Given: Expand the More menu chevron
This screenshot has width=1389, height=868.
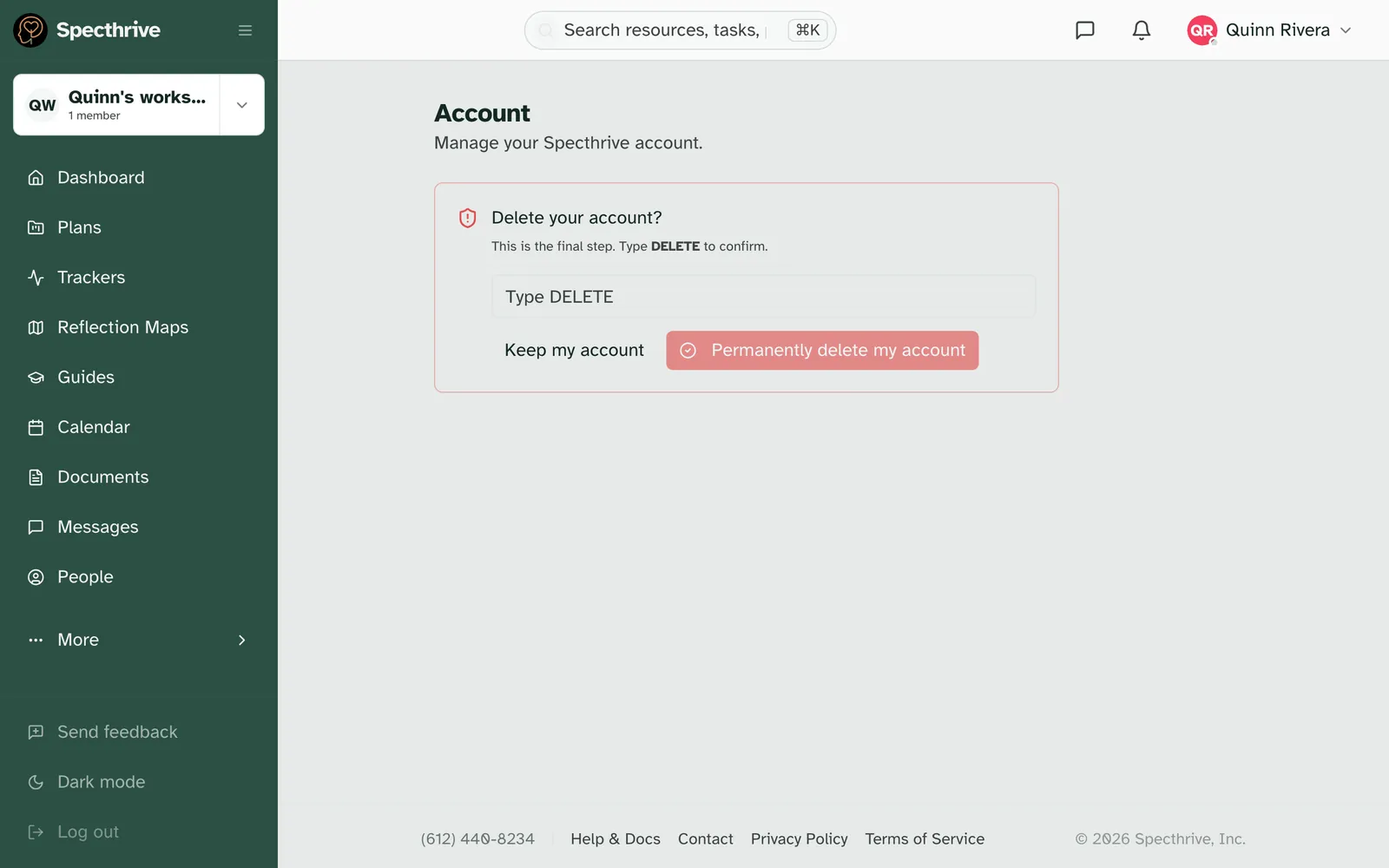Looking at the screenshot, I should 242,640.
